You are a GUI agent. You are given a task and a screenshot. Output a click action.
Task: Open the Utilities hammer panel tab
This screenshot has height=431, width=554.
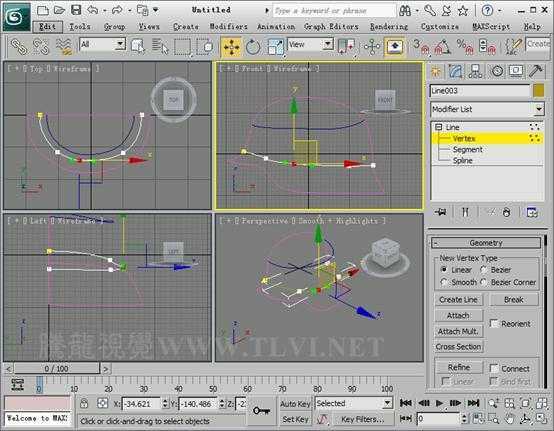click(x=536, y=71)
